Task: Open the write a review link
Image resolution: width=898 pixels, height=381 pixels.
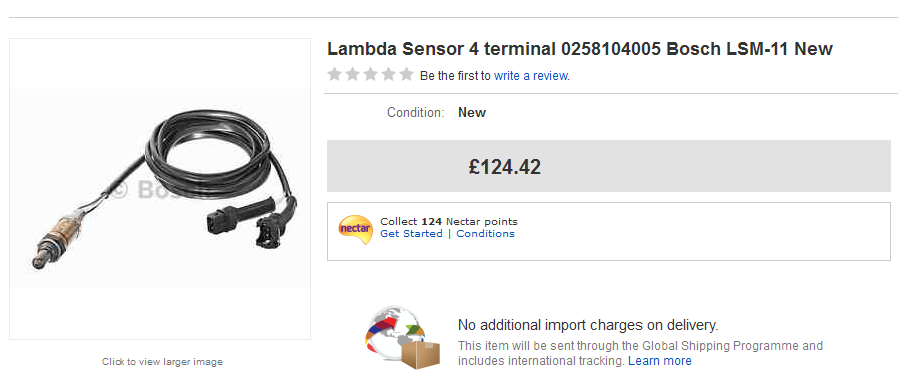Action: pos(531,76)
